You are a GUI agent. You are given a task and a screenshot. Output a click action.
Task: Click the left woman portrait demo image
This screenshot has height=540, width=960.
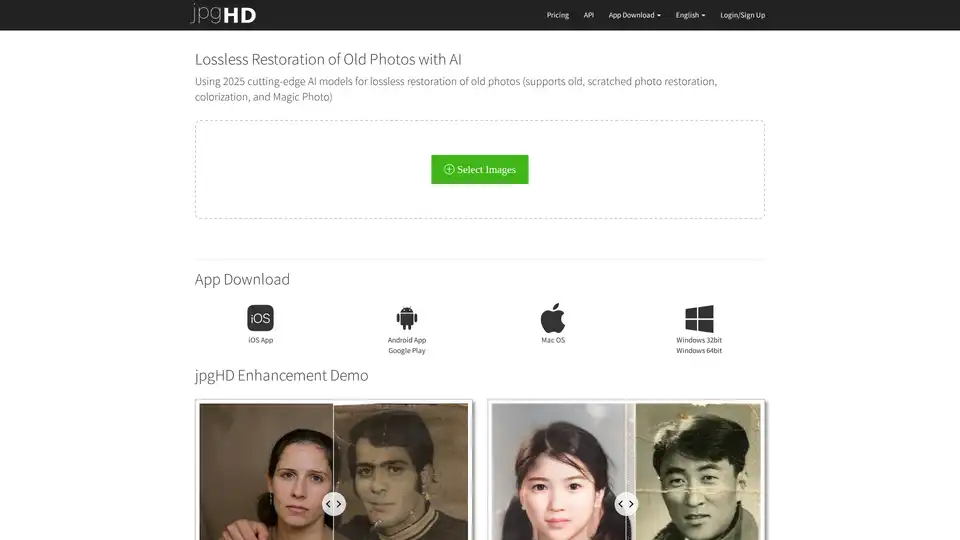pyautogui.click(x=265, y=470)
